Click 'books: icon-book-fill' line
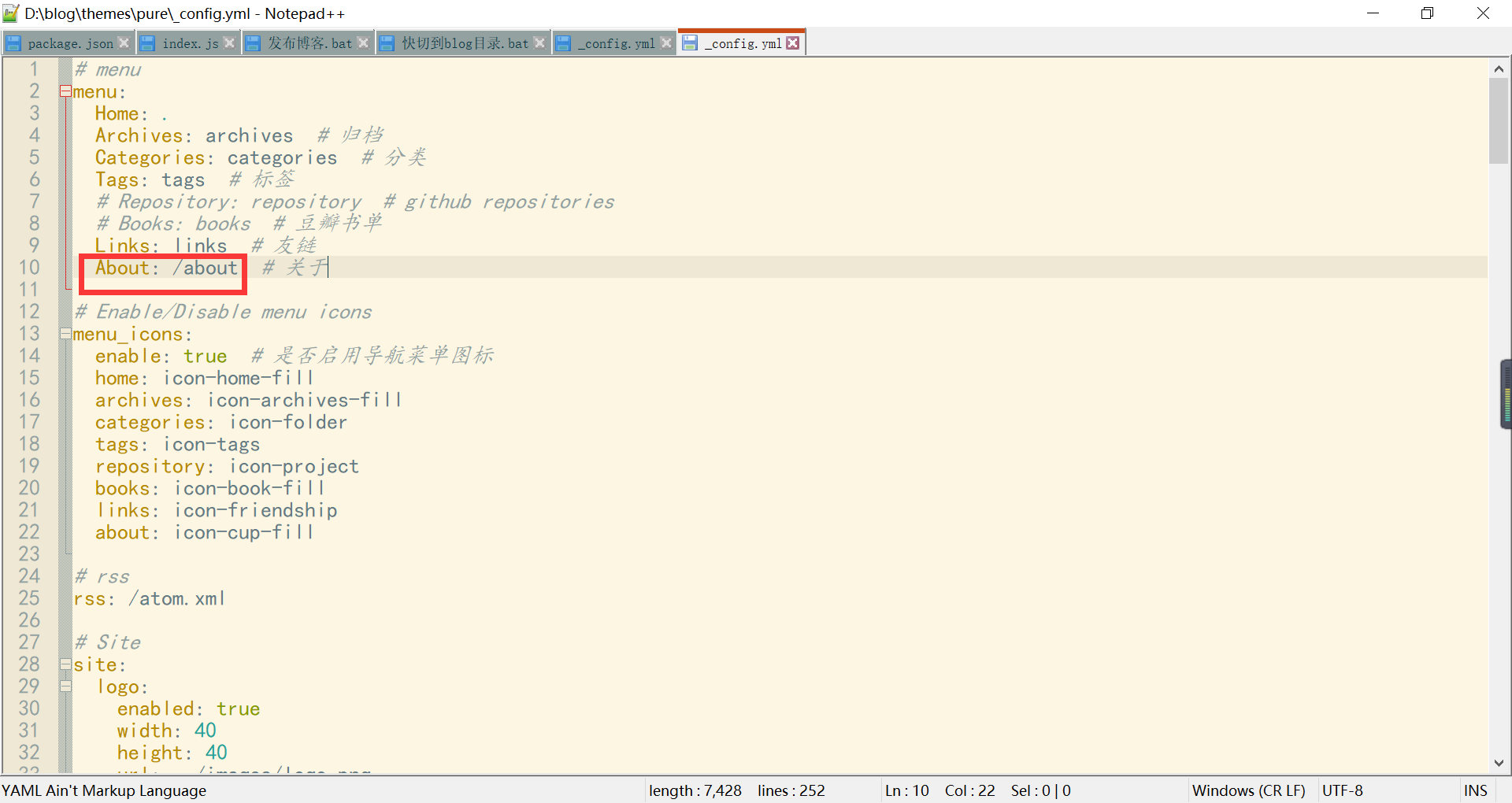The image size is (1512, 803). [x=210, y=488]
